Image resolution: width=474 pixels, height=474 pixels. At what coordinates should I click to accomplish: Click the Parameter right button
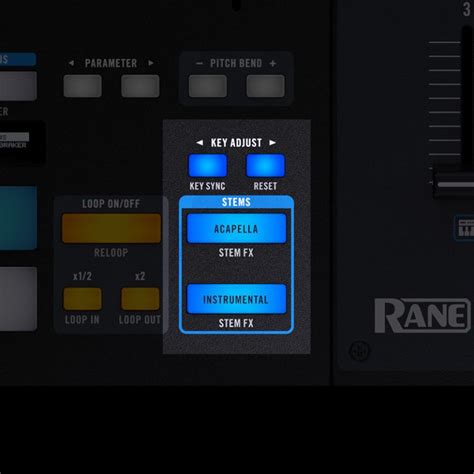tap(140, 86)
